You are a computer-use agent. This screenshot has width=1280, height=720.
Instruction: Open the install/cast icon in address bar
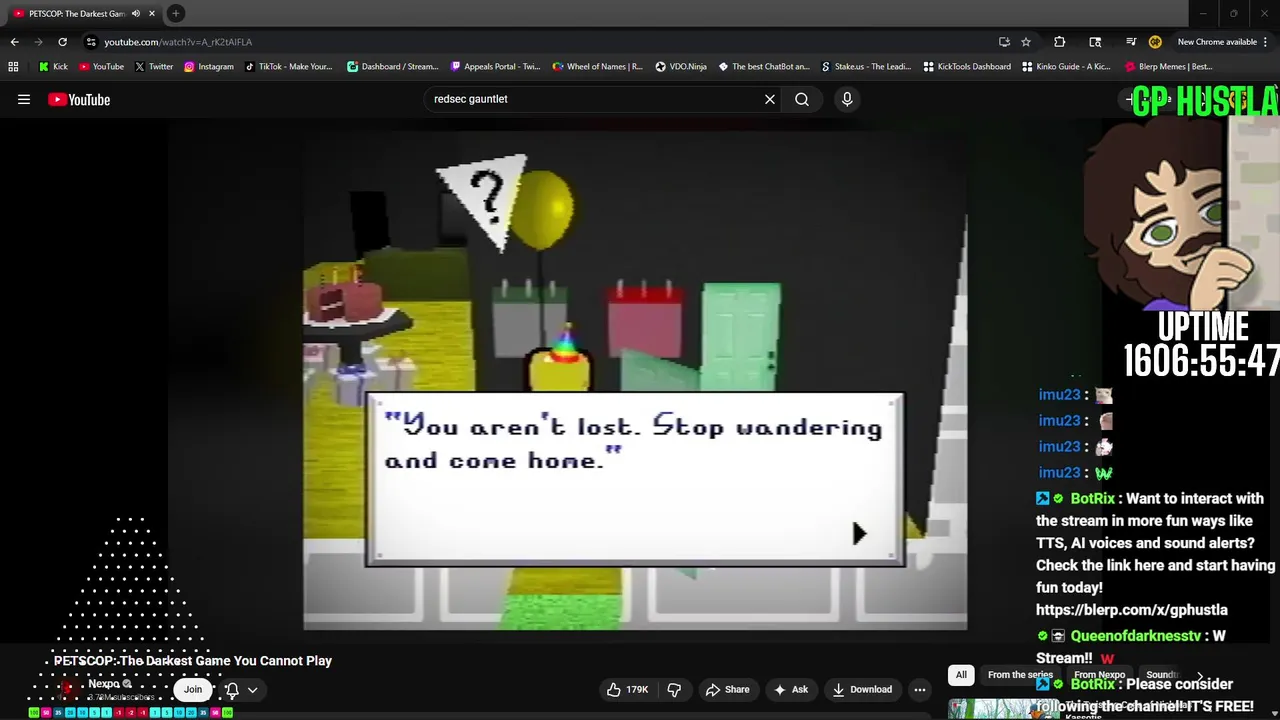point(1004,42)
